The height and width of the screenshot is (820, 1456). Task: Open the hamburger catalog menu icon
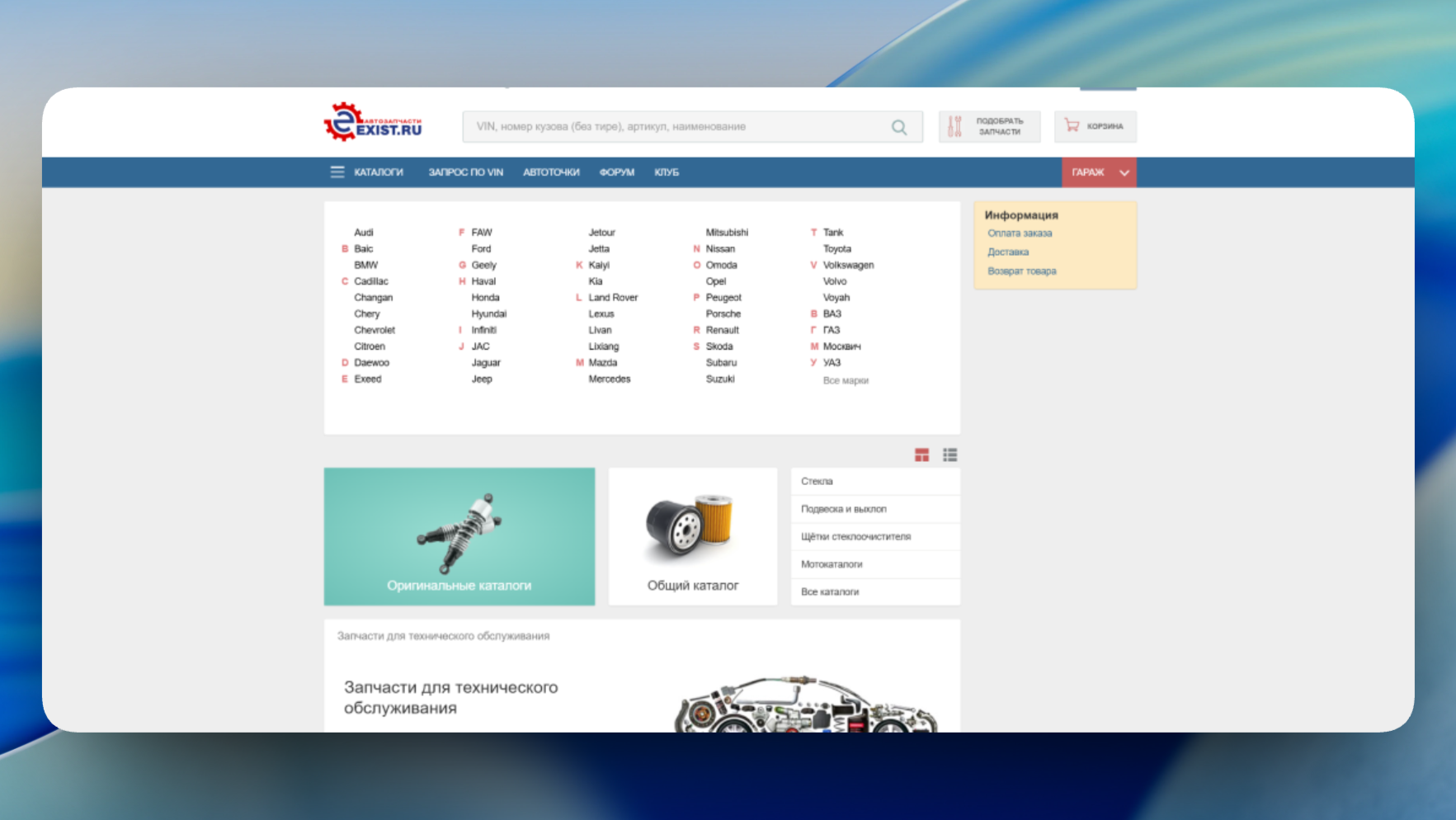[337, 172]
